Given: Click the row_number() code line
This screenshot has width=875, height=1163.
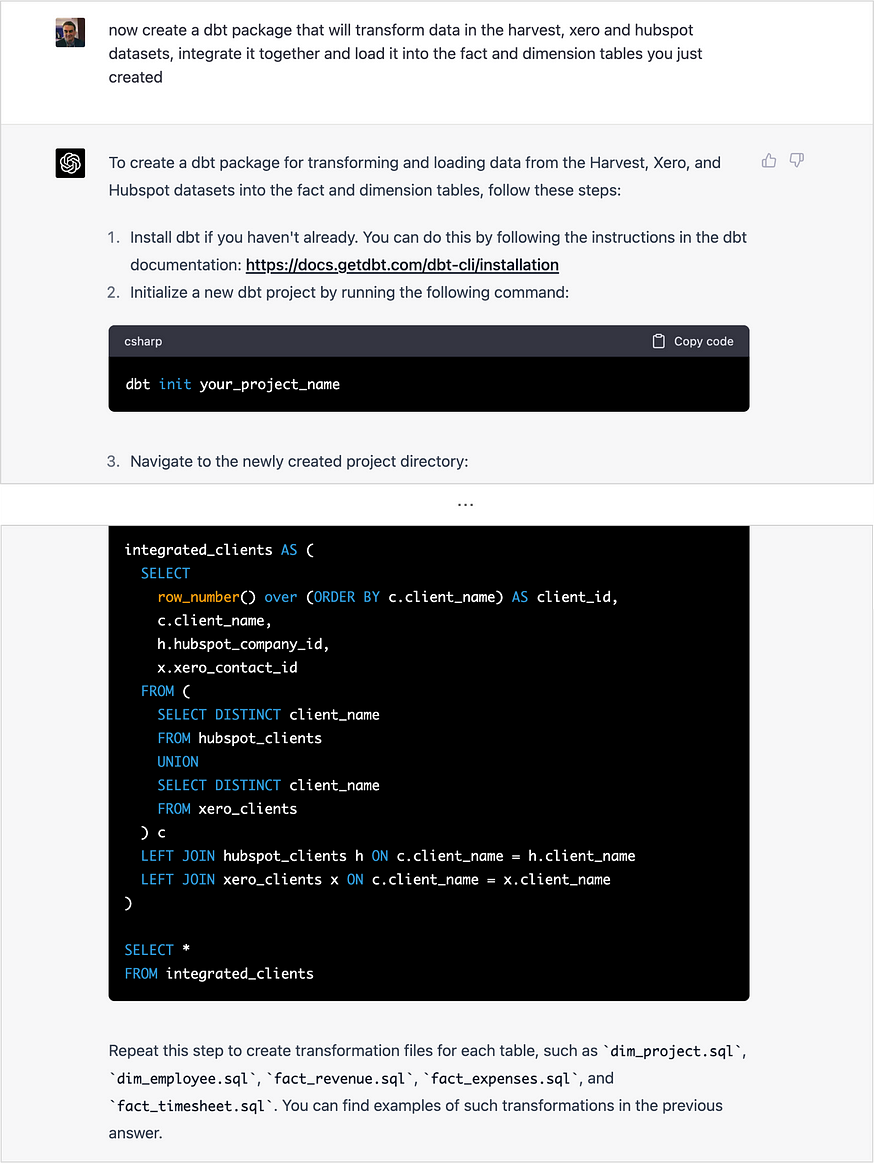Looking at the screenshot, I should pos(388,597).
